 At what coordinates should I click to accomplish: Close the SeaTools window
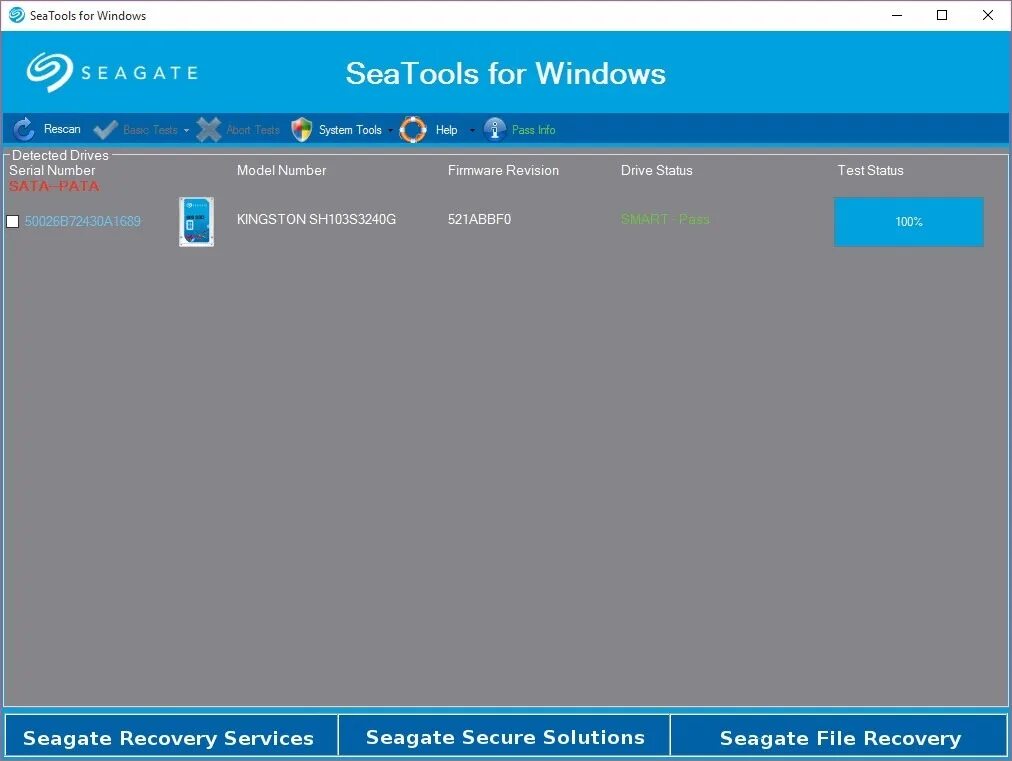coord(987,15)
